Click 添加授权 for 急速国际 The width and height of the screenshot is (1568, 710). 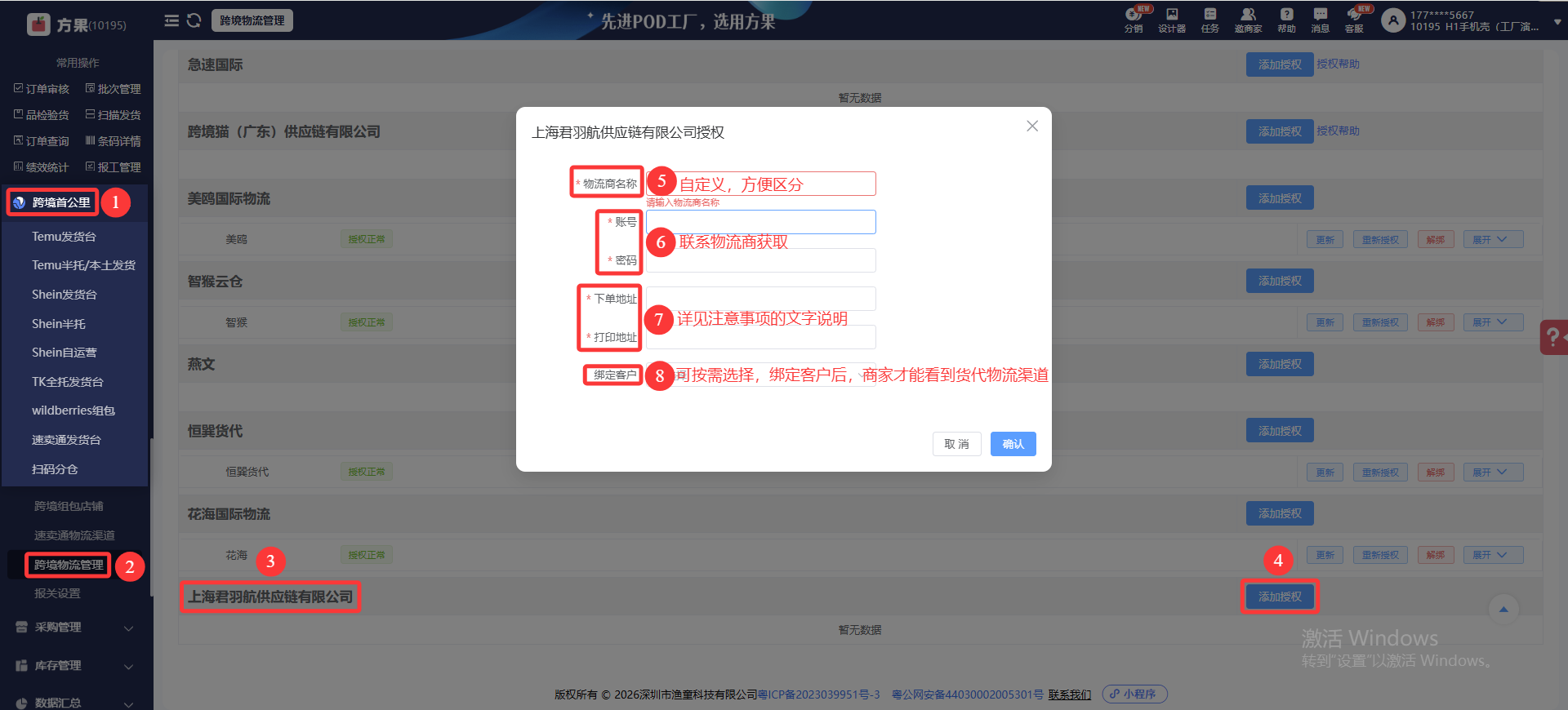tap(1280, 64)
